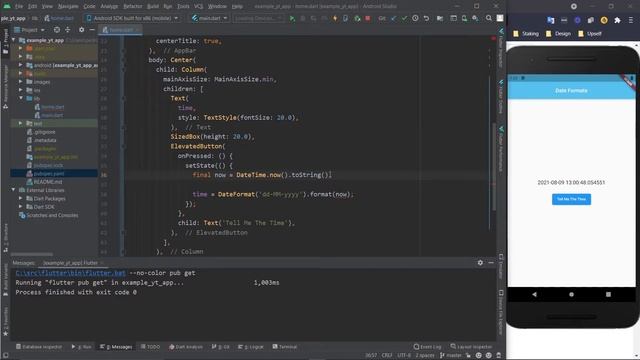Open the Build menu
Image resolution: width=640 pixels, height=360 pixels.
pyautogui.click(x=153, y=6)
